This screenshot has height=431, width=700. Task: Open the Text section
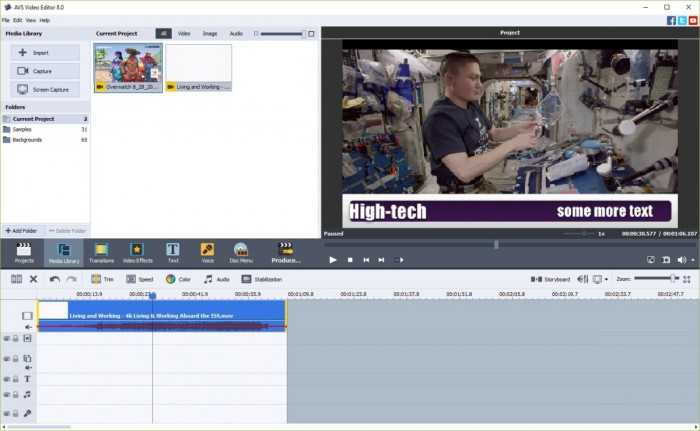coord(173,253)
